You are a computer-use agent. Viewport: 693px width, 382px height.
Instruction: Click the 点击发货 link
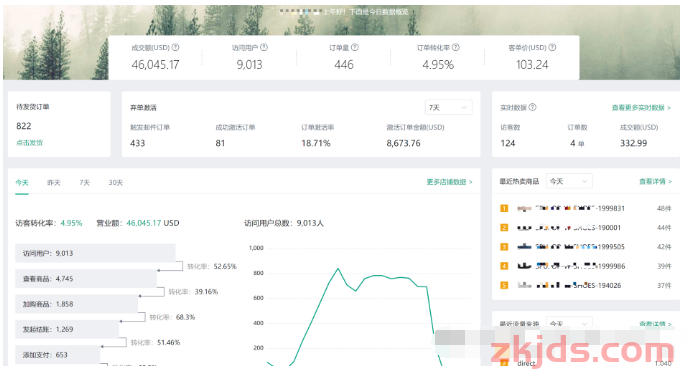click(30, 143)
